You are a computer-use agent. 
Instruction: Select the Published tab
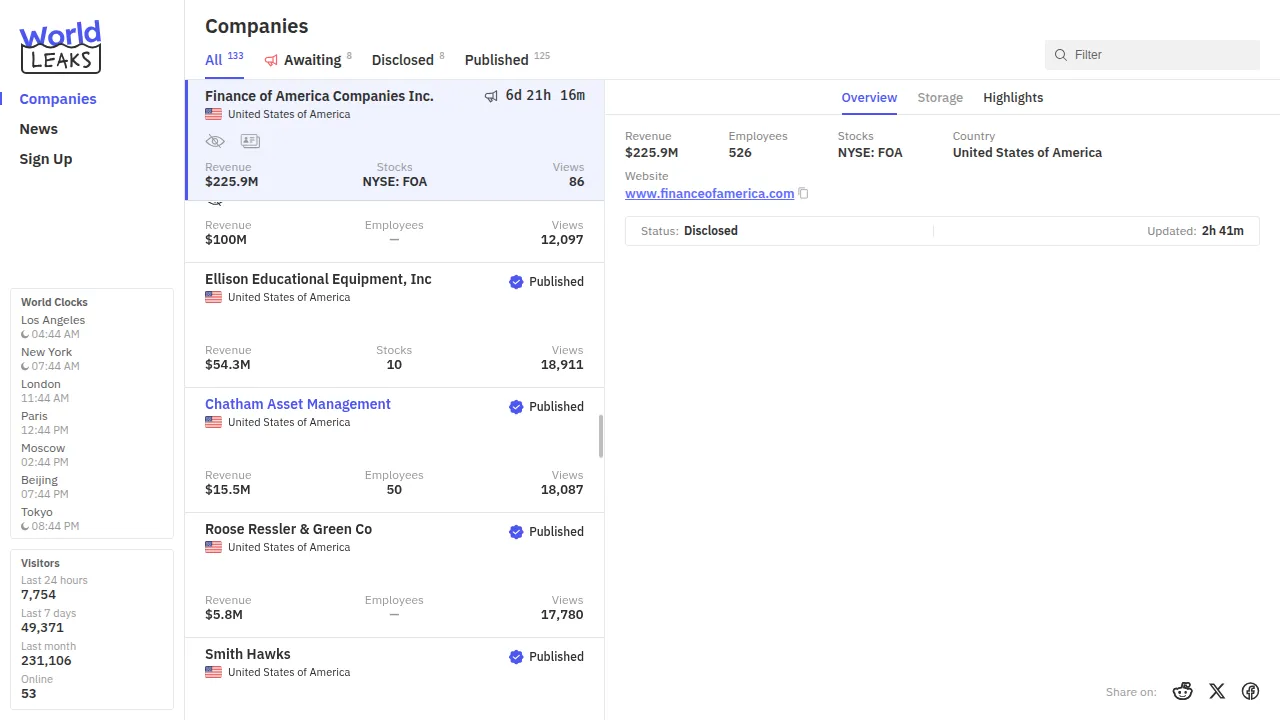point(496,60)
